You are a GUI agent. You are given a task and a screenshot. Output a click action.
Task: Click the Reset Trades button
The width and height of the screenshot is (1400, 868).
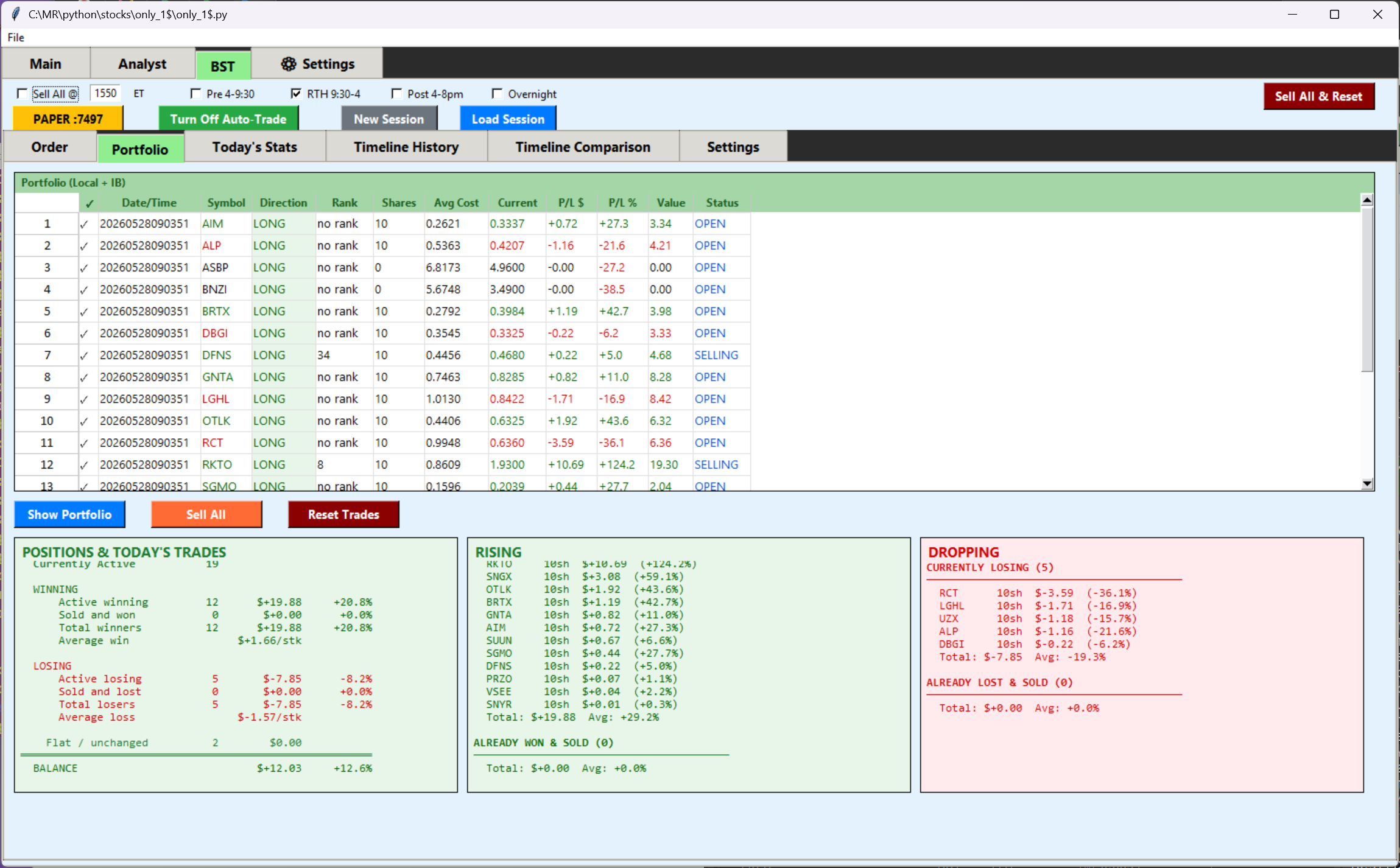pyautogui.click(x=343, y=514)
